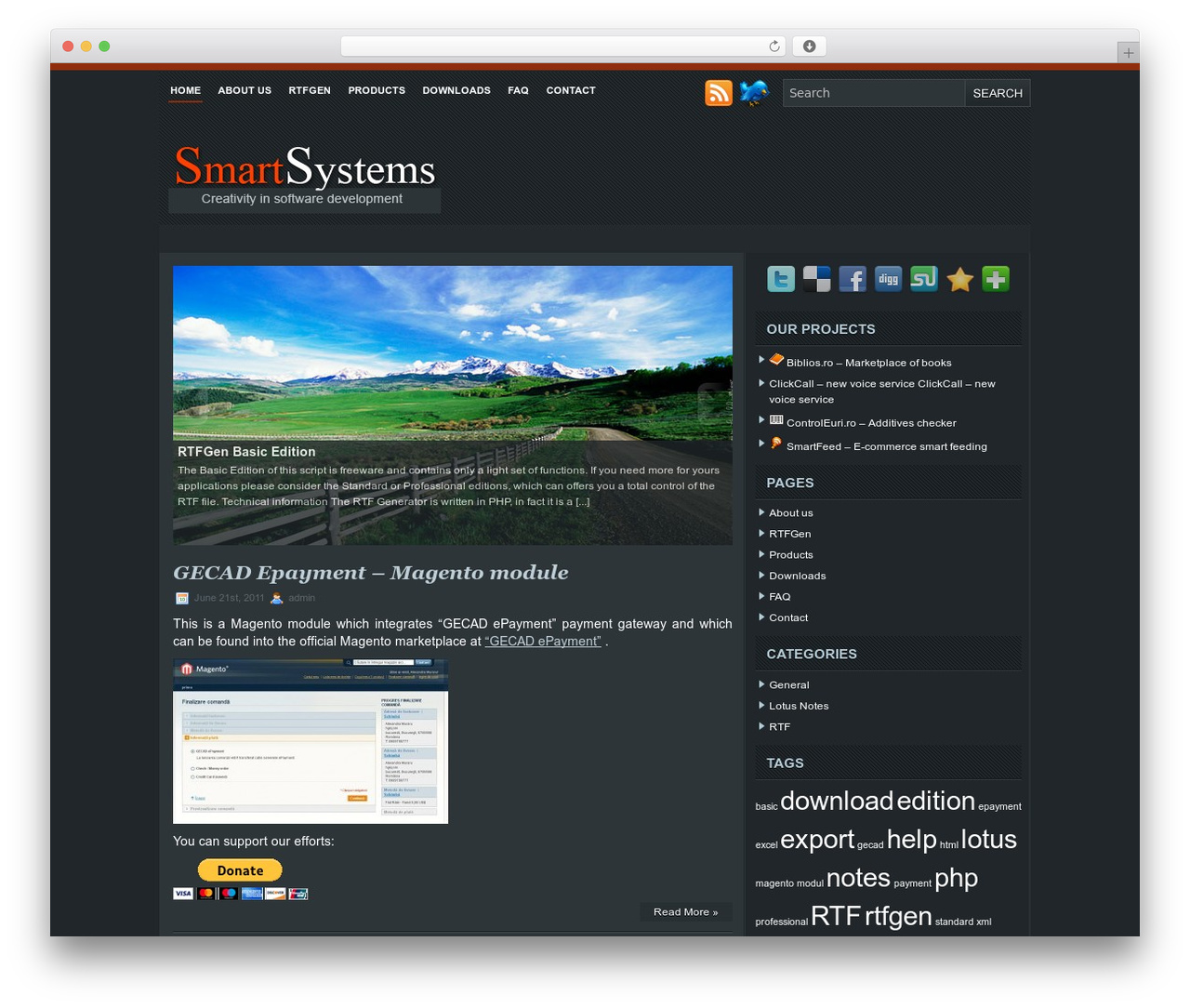Open the ClickCall new voice service link
Viewport: 1190px width, 1008px height.
coord(881,391)
